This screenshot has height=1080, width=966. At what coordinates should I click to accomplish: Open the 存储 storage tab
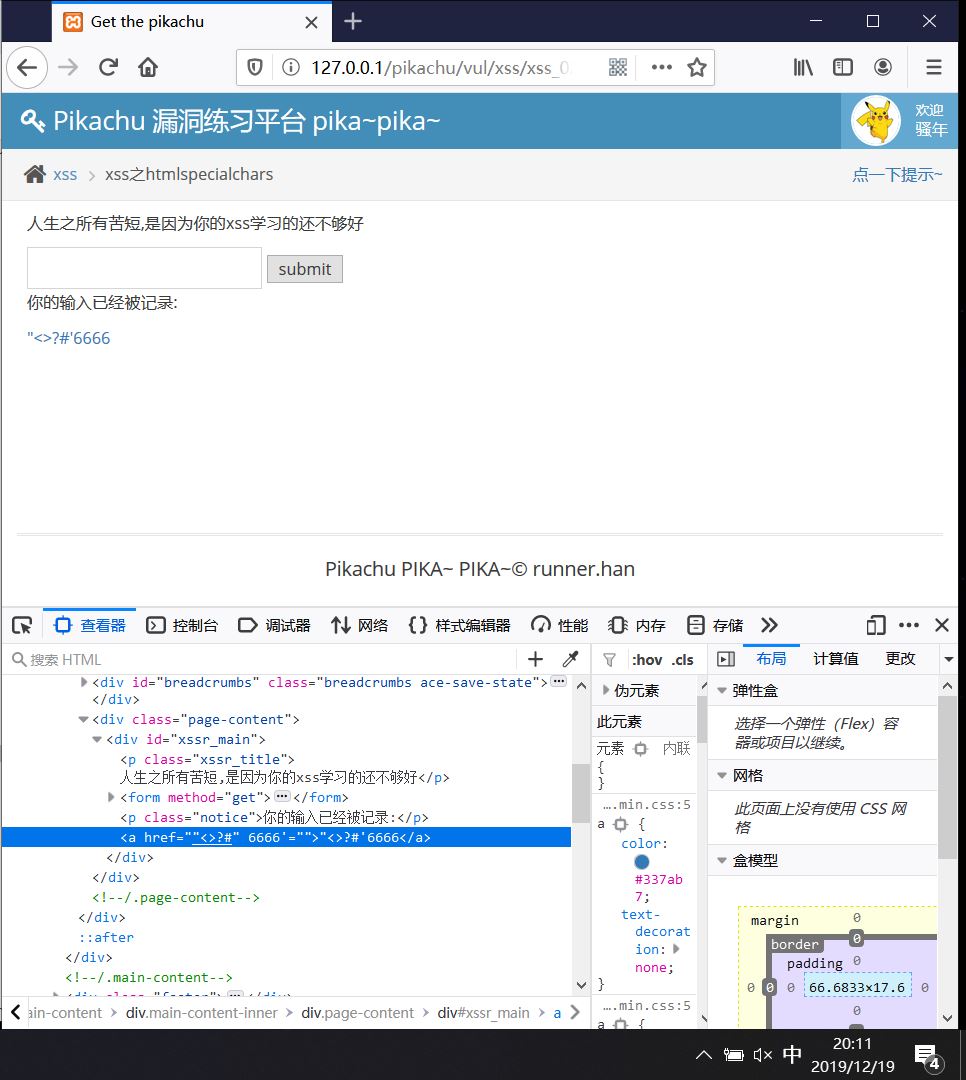click(715, 625)
